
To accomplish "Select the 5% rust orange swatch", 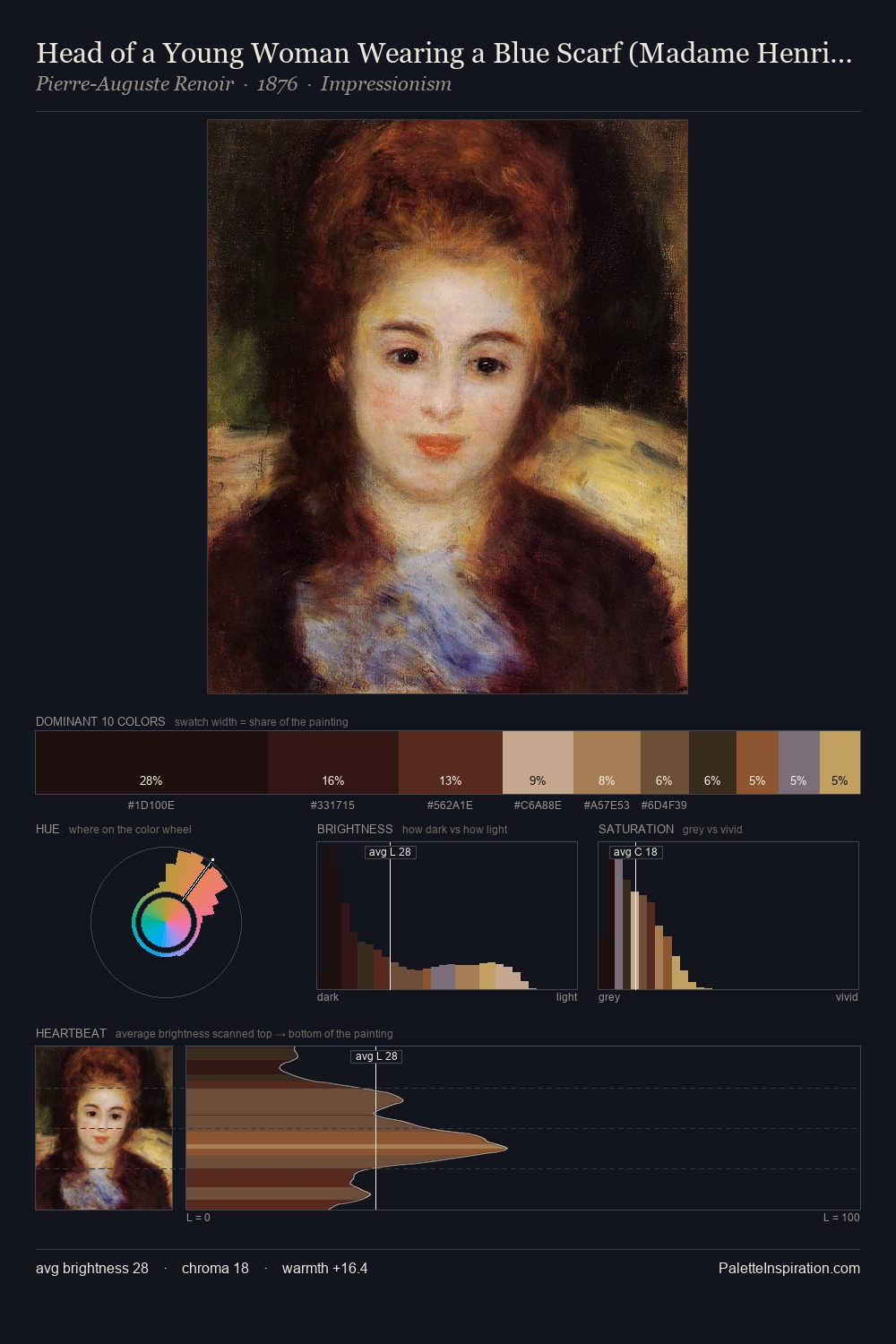I will (757, 762).
